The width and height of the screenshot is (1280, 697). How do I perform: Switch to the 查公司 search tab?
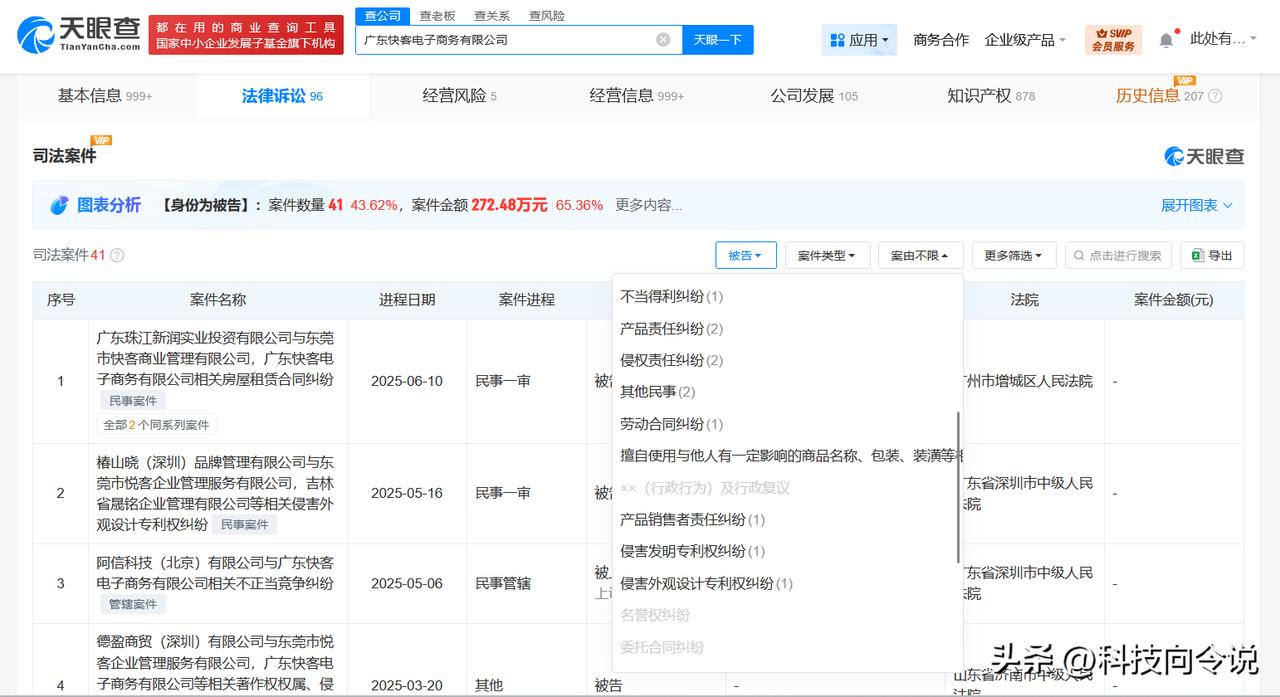click(x=382, y=16)
